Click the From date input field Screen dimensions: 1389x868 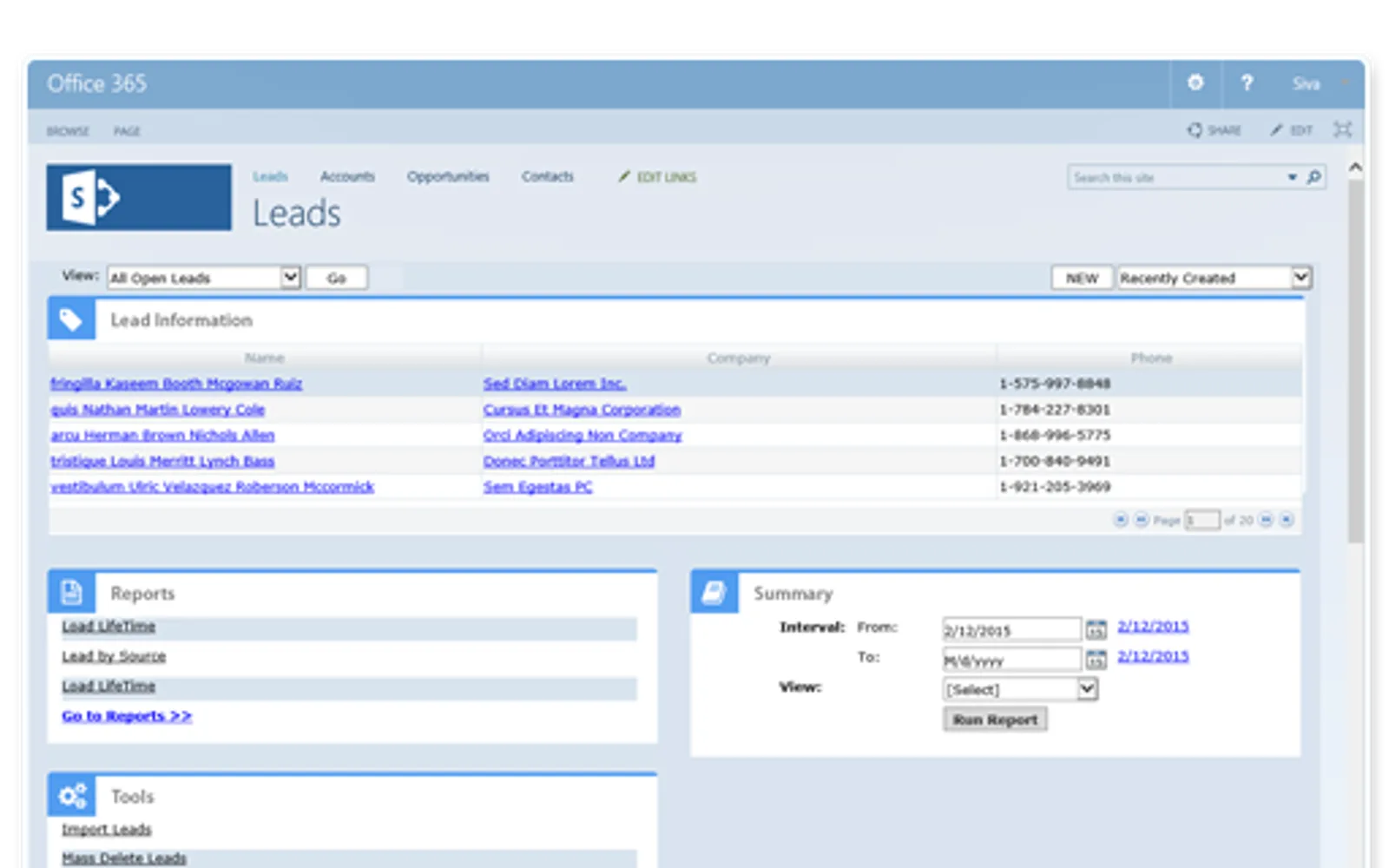1012,629
